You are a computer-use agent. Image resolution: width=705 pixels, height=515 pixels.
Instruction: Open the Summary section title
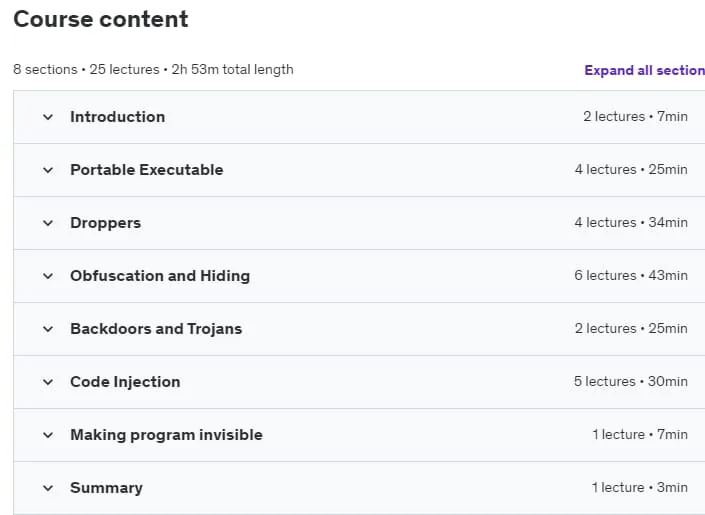(106, 488)
